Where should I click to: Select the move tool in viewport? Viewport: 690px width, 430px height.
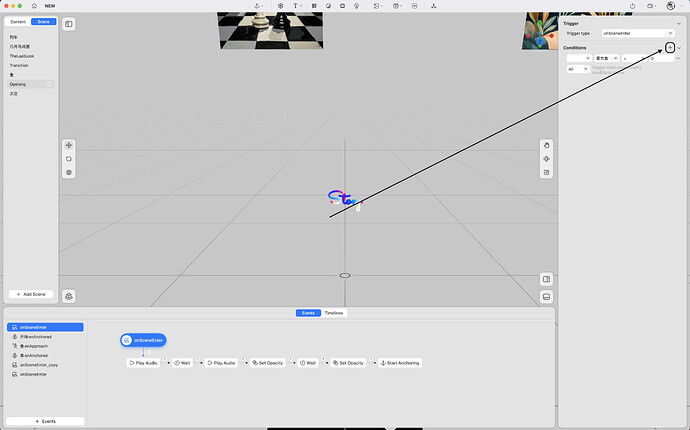tap(69, 145)
